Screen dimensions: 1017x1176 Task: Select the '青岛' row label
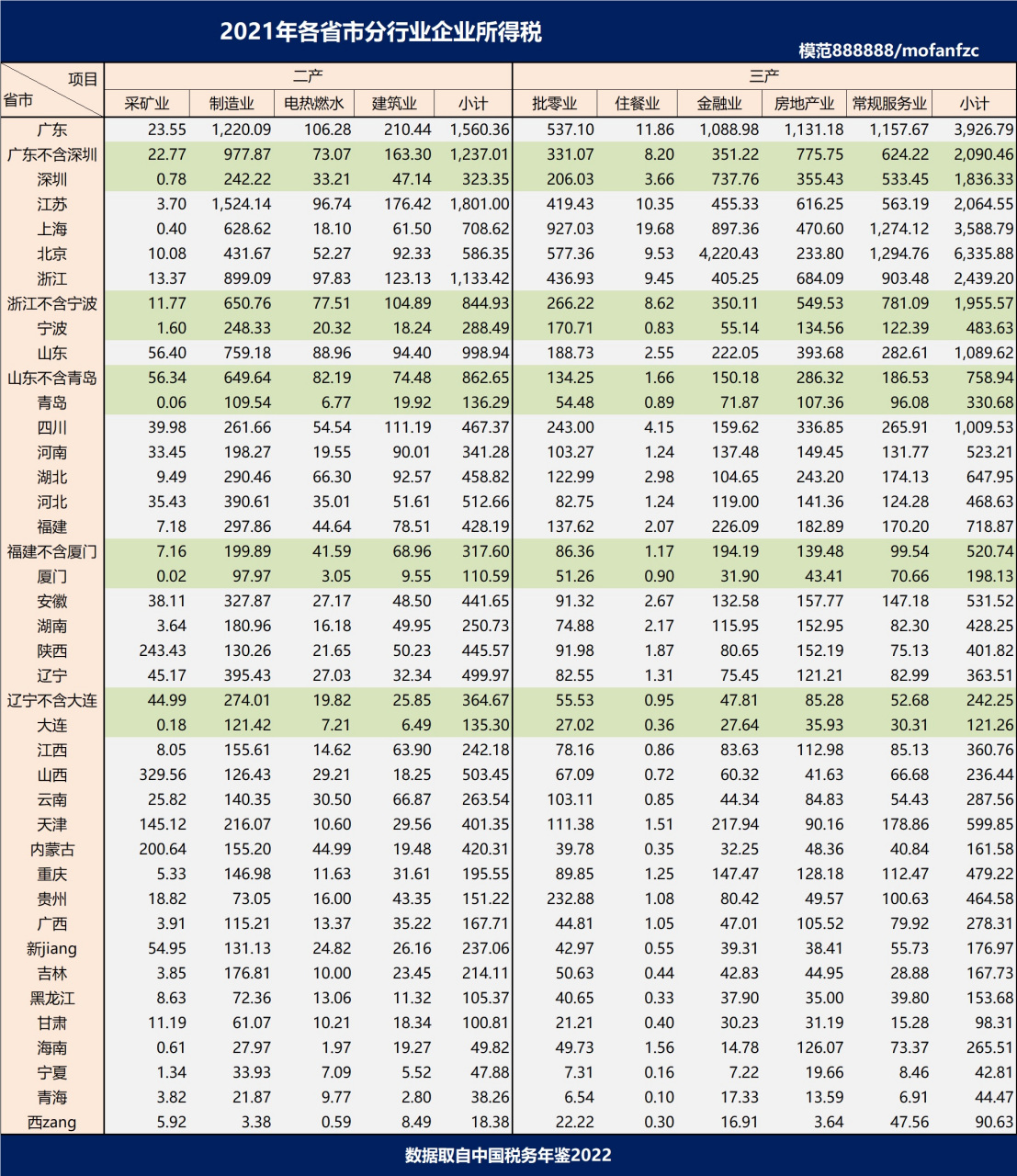(52, 402)
